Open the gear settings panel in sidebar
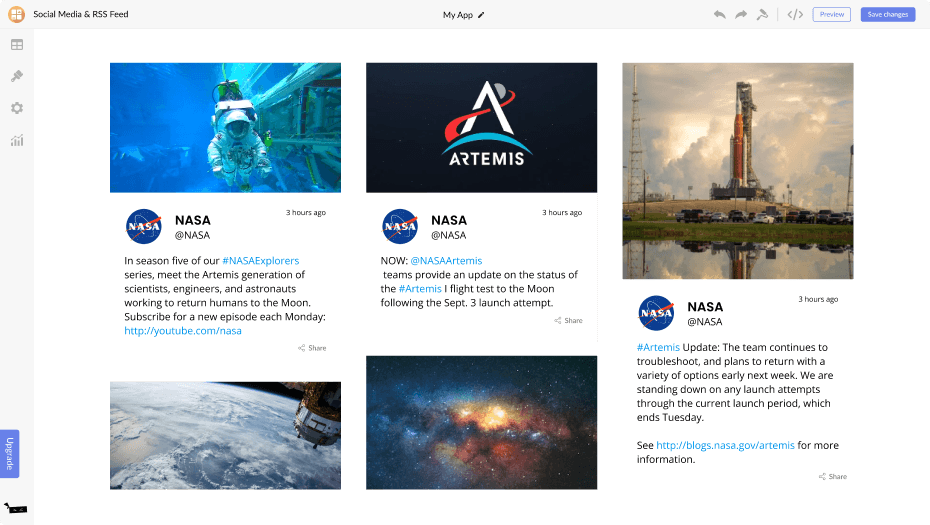The image size is (930, 525). 17,108
